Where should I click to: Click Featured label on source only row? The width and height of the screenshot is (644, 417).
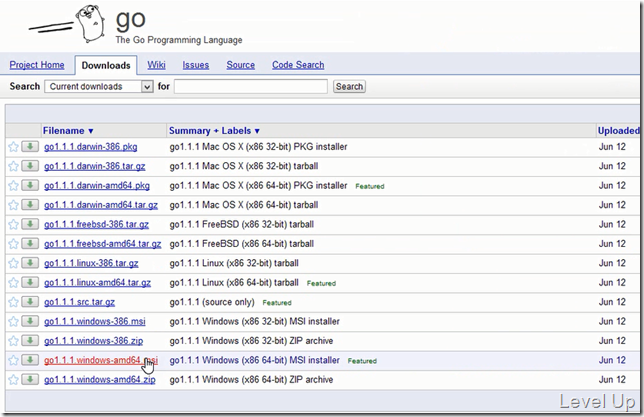coord(277,303)
